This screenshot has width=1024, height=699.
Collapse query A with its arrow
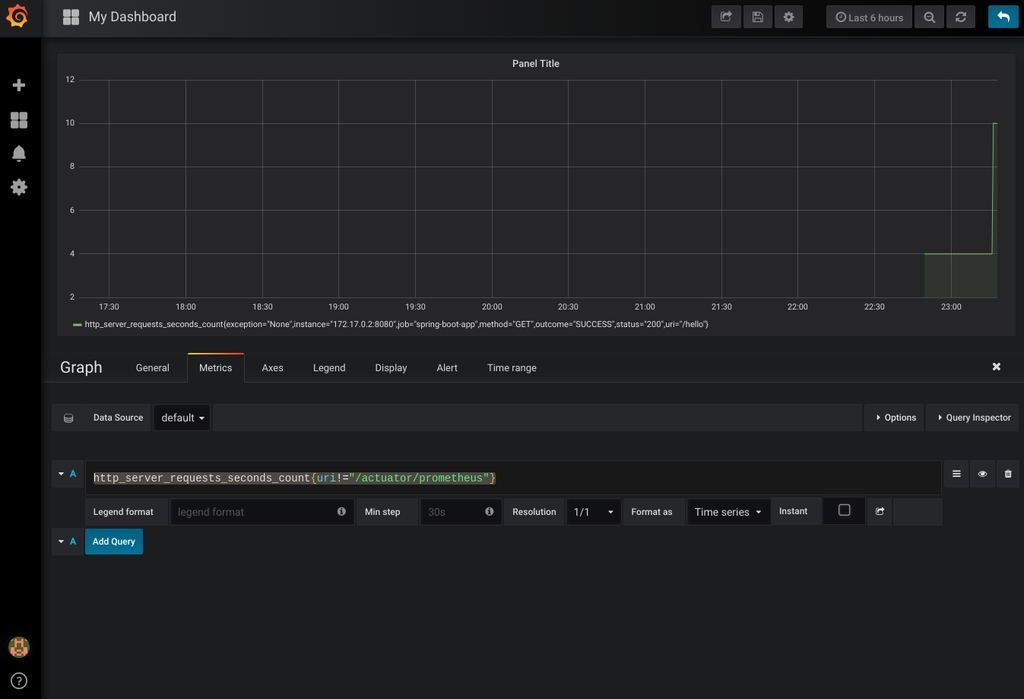click(61, 474)
